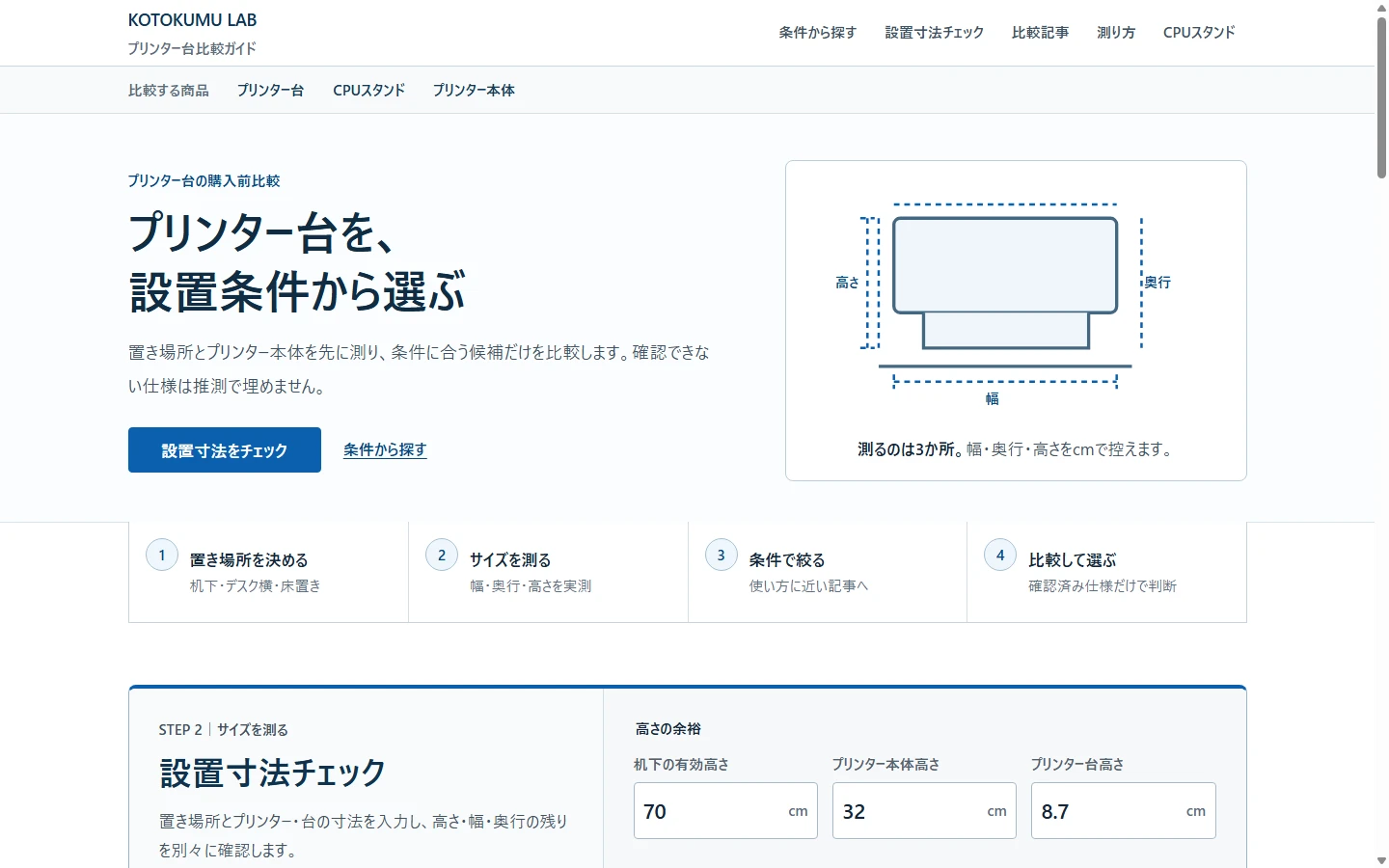The width and height of the screenshot is (1389, 868).
Task: Open CPUスタンド in the top header menu
Action: [1199, 33]
